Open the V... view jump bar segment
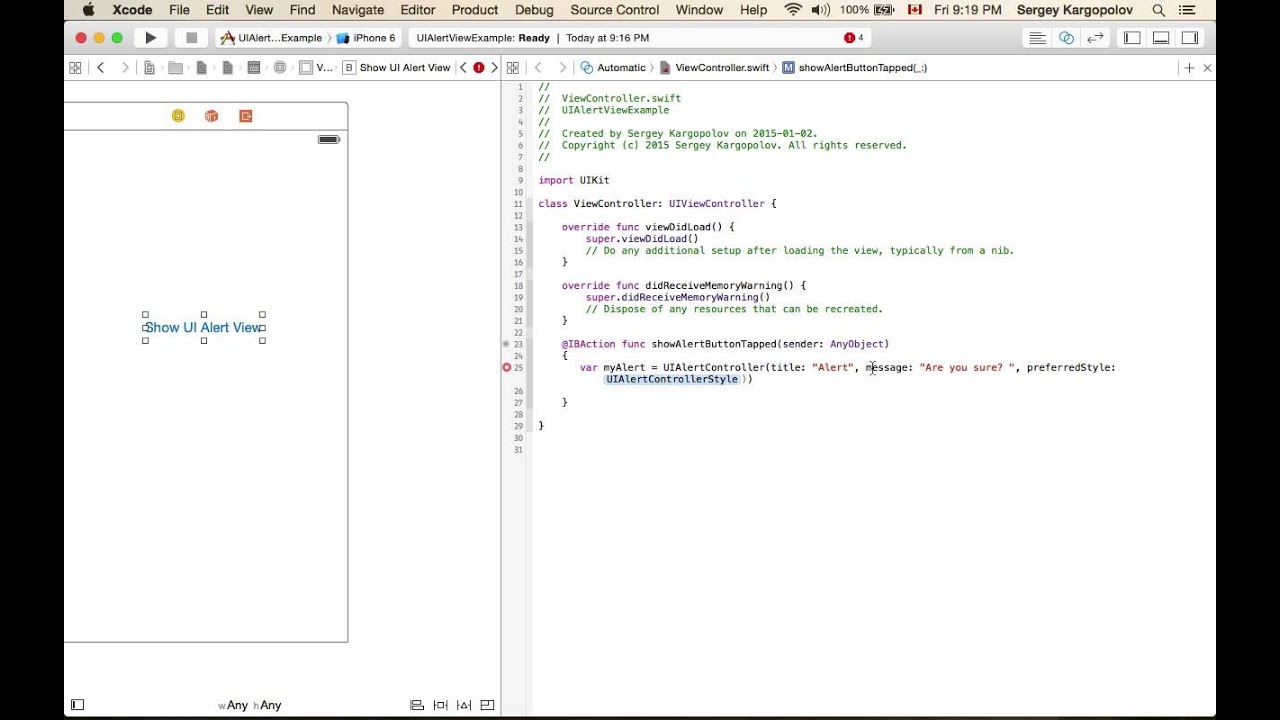This screenshot has height=720, width=1280. 316,68
